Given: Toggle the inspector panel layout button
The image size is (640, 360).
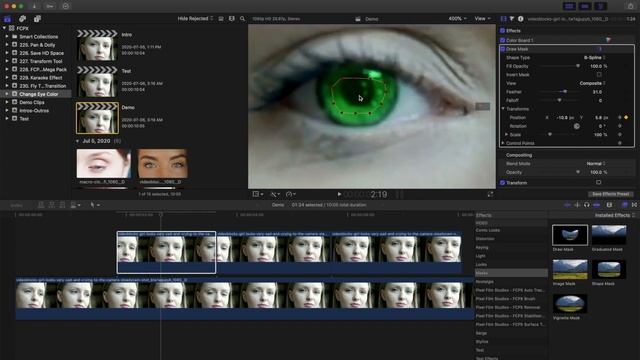Looking at the screenshot, I should click(600, 6).
